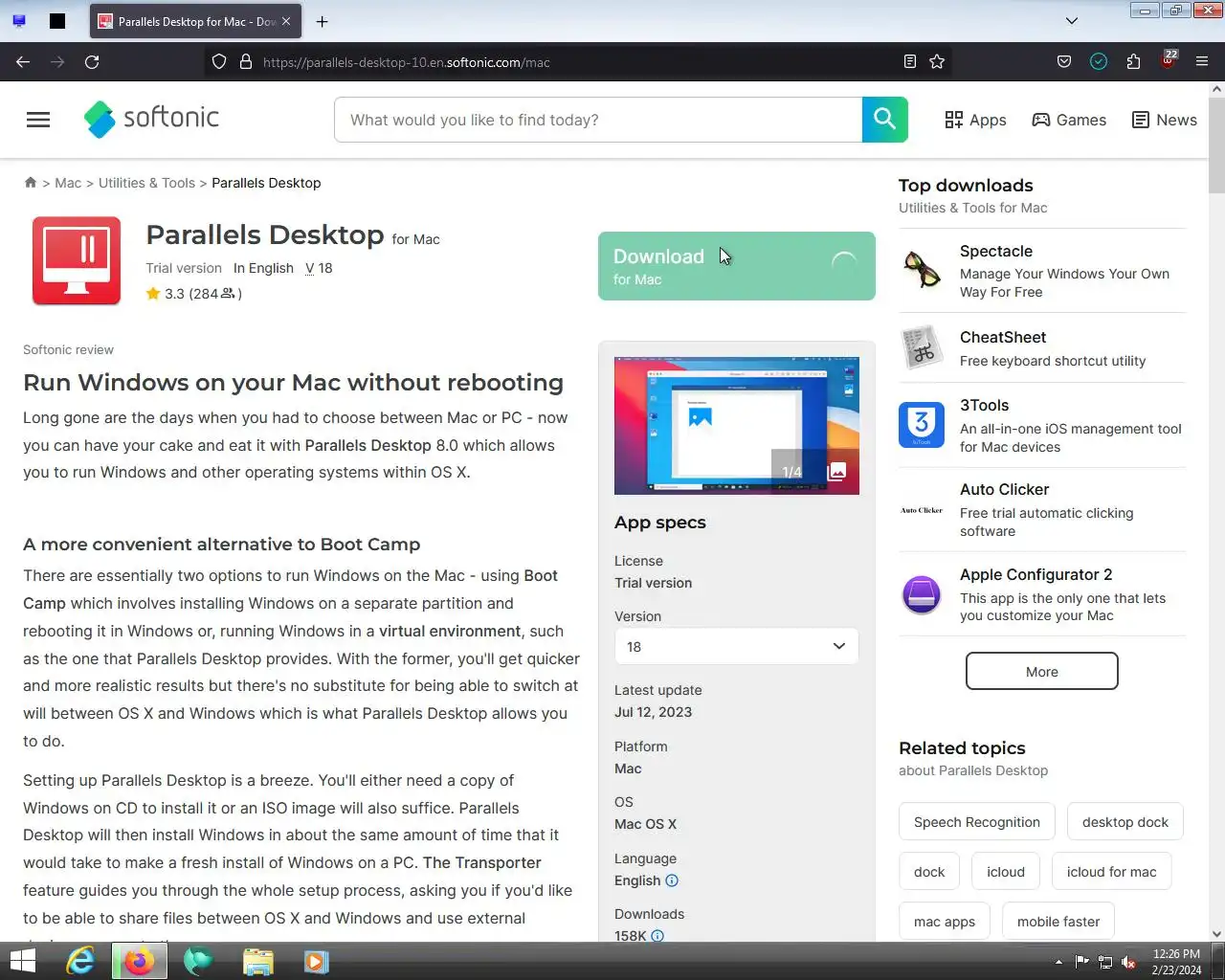This screenshot has width=1225, height=980.
Task: Click the Download for Mac button
Action: [x=736, y=266]
